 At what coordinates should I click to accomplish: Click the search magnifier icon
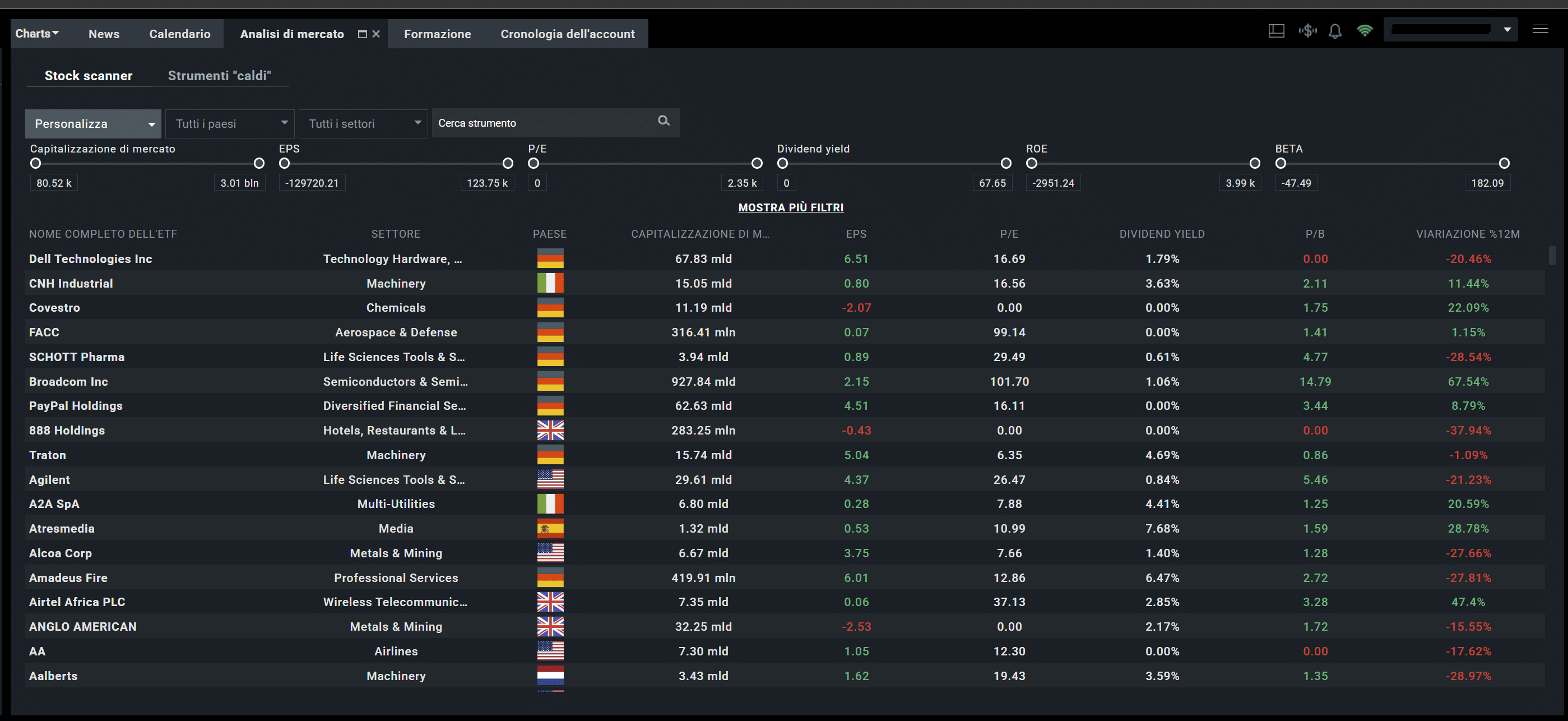tap(664, 121)
